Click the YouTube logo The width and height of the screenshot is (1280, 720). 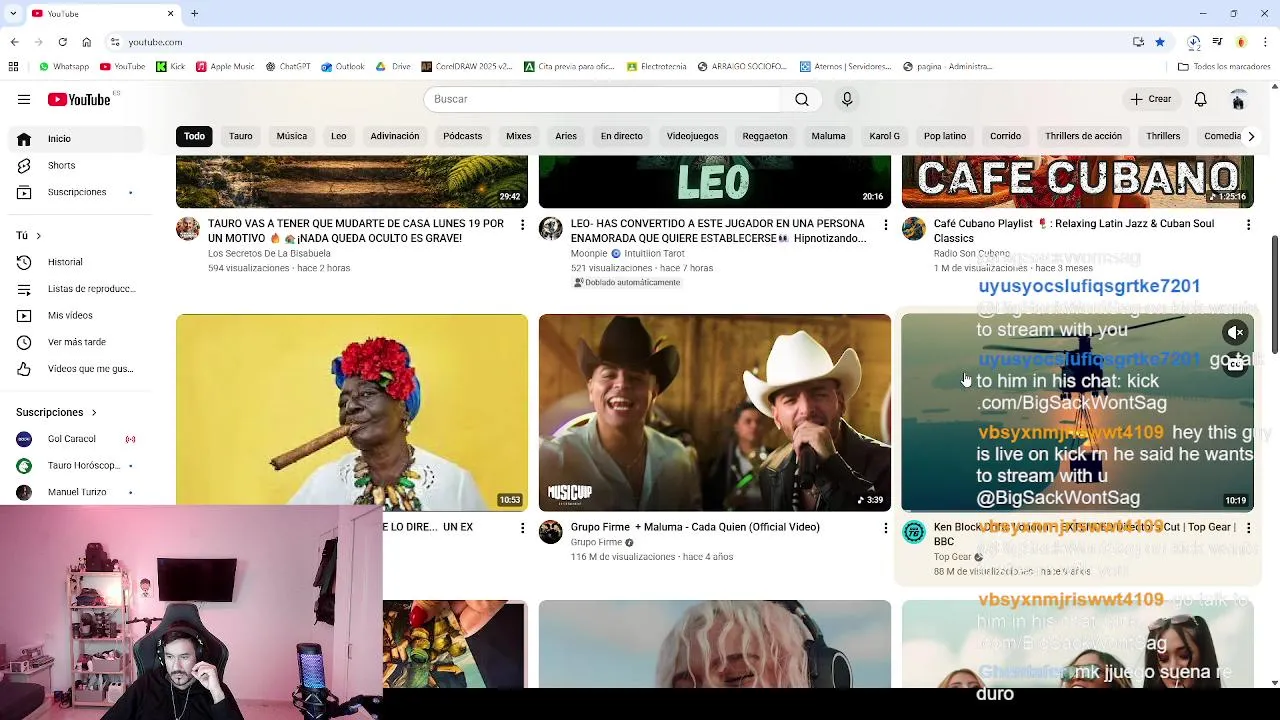point(79,99)
